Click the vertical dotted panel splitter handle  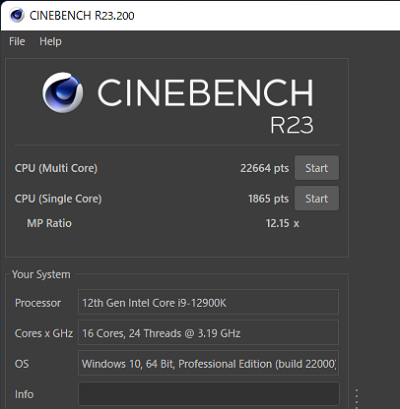click(357, 398)
